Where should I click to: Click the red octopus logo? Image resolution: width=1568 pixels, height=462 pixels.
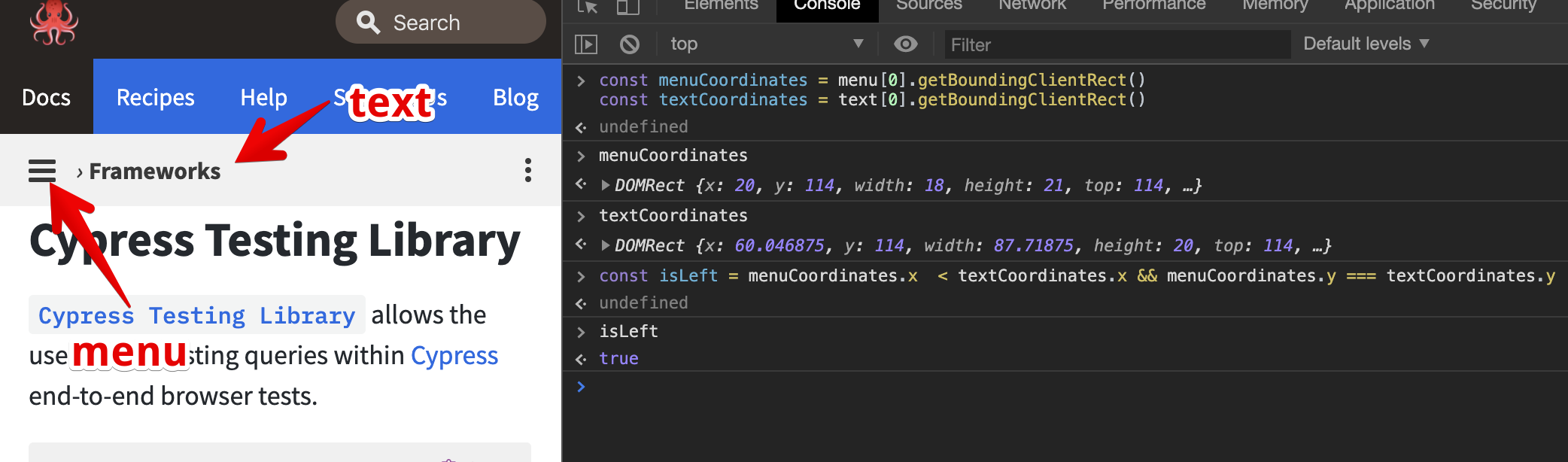click(54, 22)
